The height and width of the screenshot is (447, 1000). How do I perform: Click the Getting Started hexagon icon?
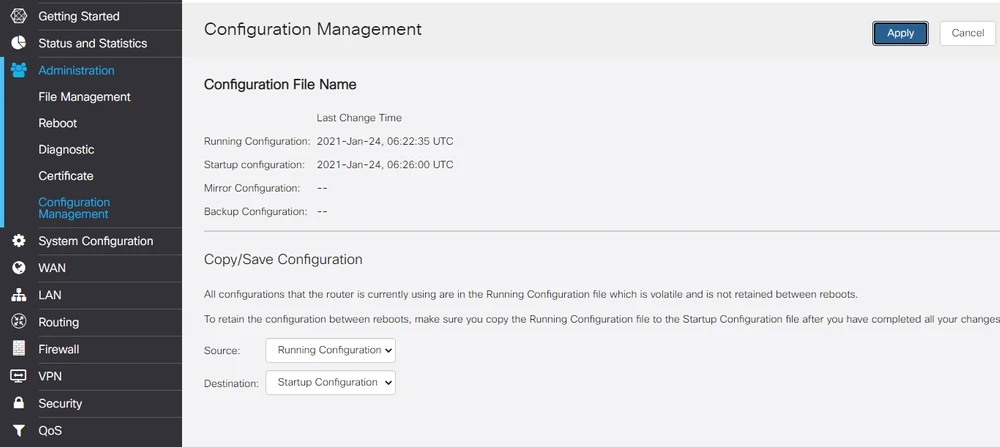(18, 16)
